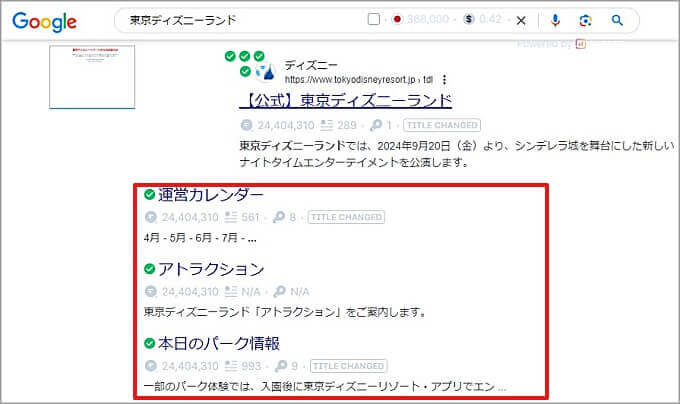Image resolution: width=680 pixels, height=404 pixels.
Task: Click the Google logo
Action: [x=44, y=21]
